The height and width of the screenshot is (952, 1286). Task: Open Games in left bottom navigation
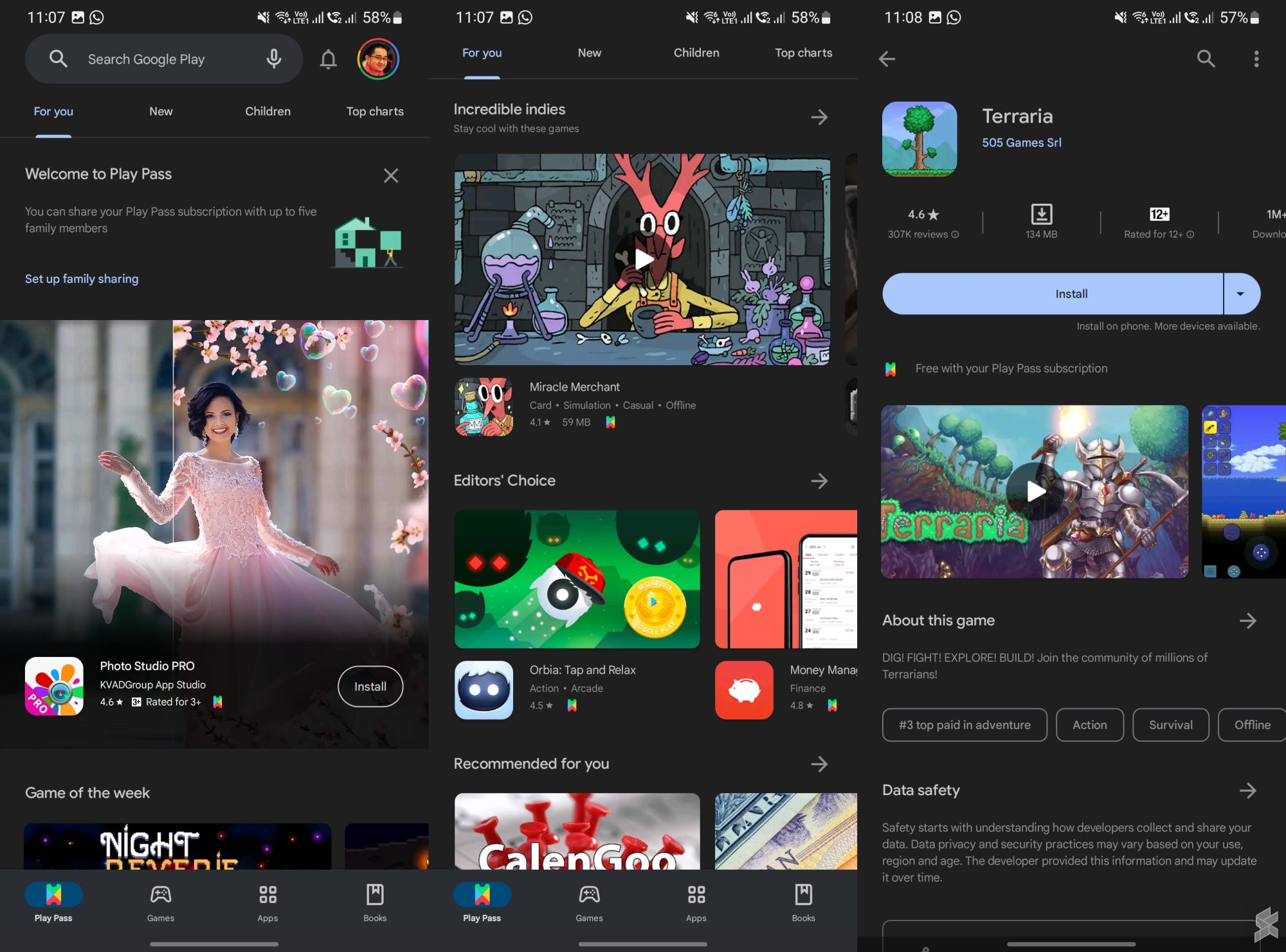pyautogui.click(x=160, y=902)
